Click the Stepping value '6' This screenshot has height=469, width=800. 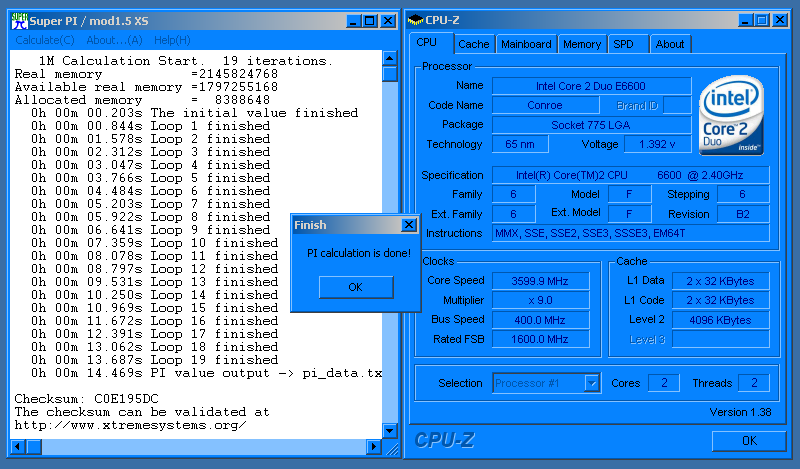743,194
